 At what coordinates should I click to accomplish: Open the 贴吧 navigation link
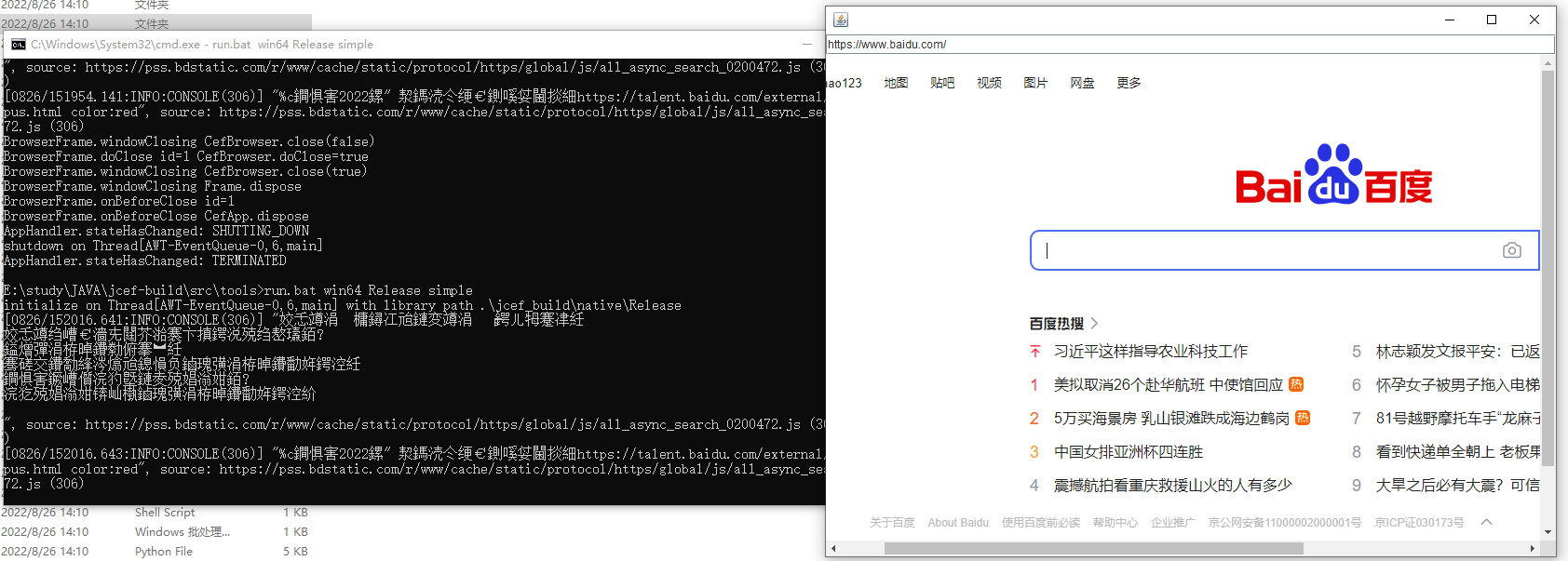pyautogui.click(x=942, y=83)
